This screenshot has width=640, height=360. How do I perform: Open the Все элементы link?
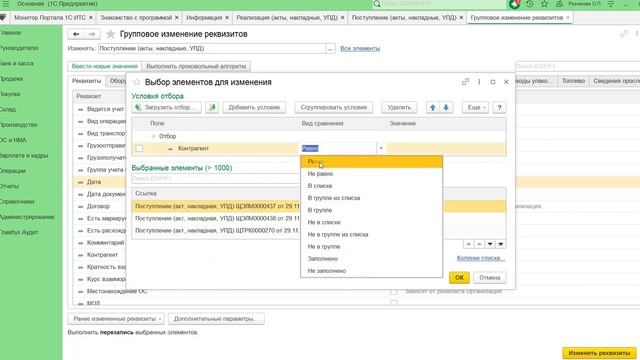coord(360,48)
